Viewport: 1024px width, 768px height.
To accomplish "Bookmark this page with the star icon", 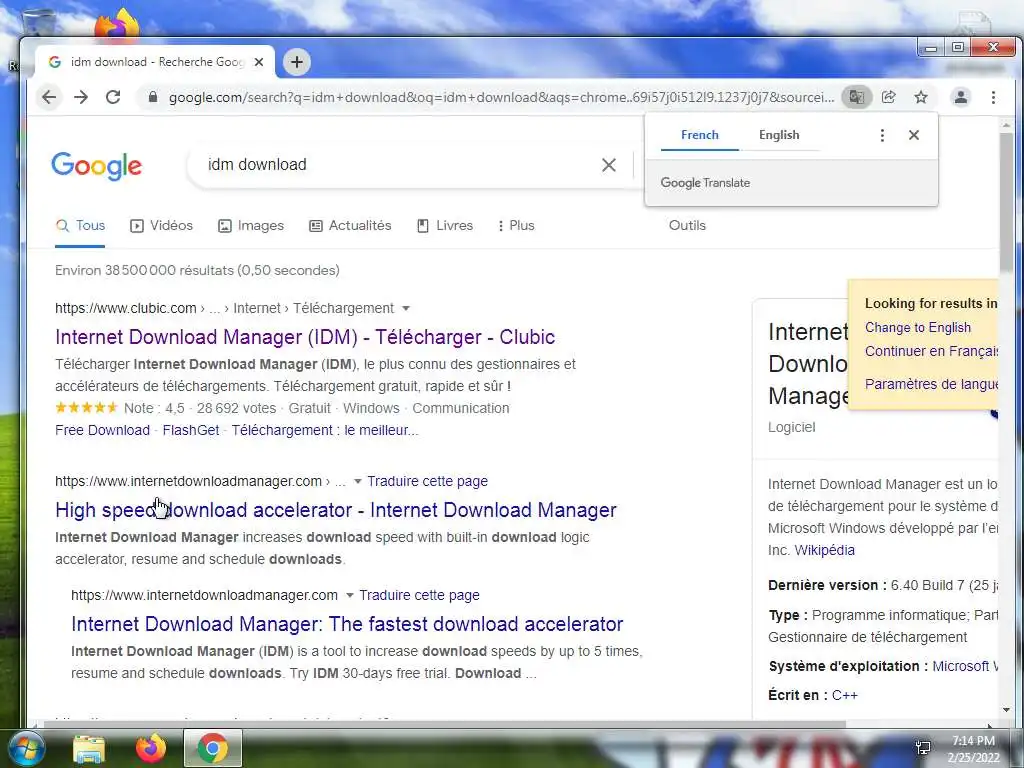I will [x=921, y=97].
